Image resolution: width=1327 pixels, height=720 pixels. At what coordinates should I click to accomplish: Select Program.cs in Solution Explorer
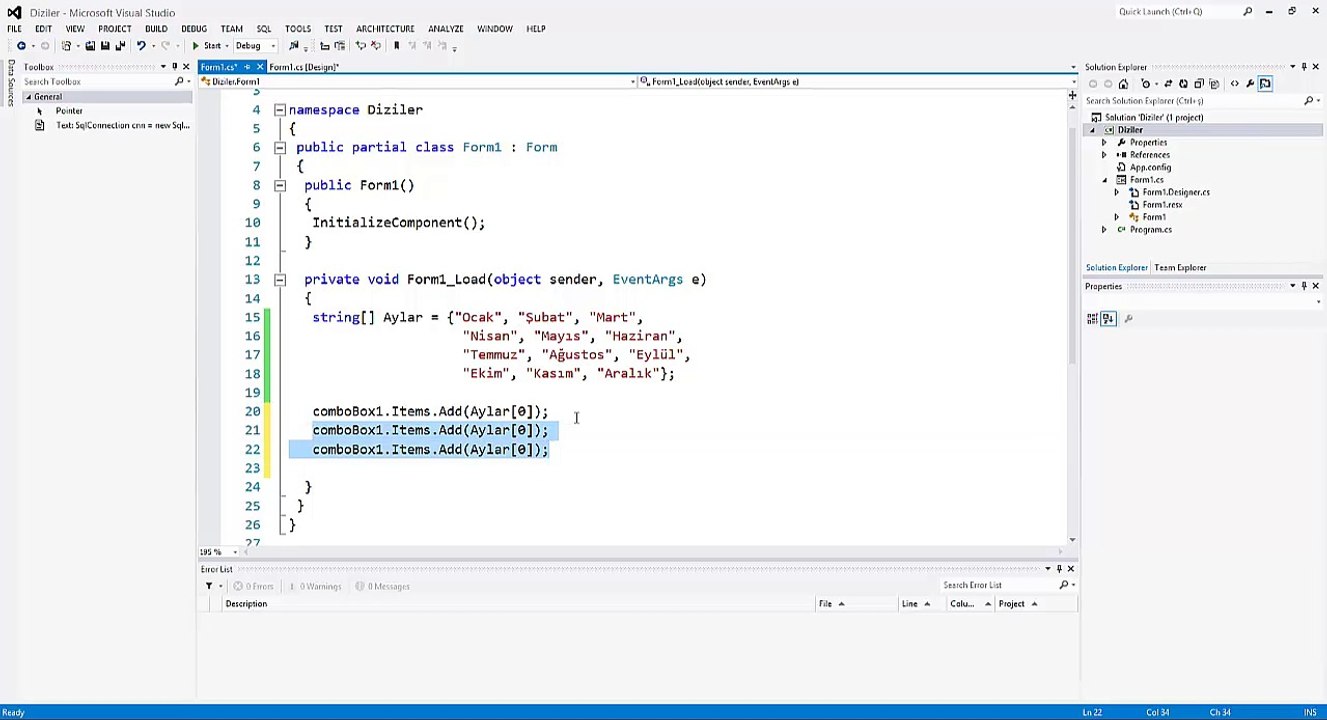(1150, 230)
